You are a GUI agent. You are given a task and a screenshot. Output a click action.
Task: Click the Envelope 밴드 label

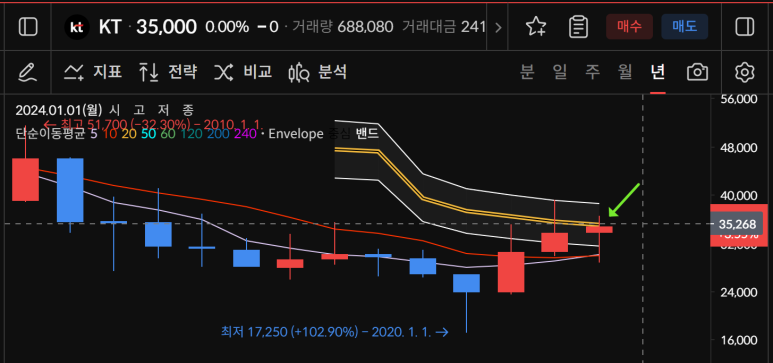(x=367, y=134)
